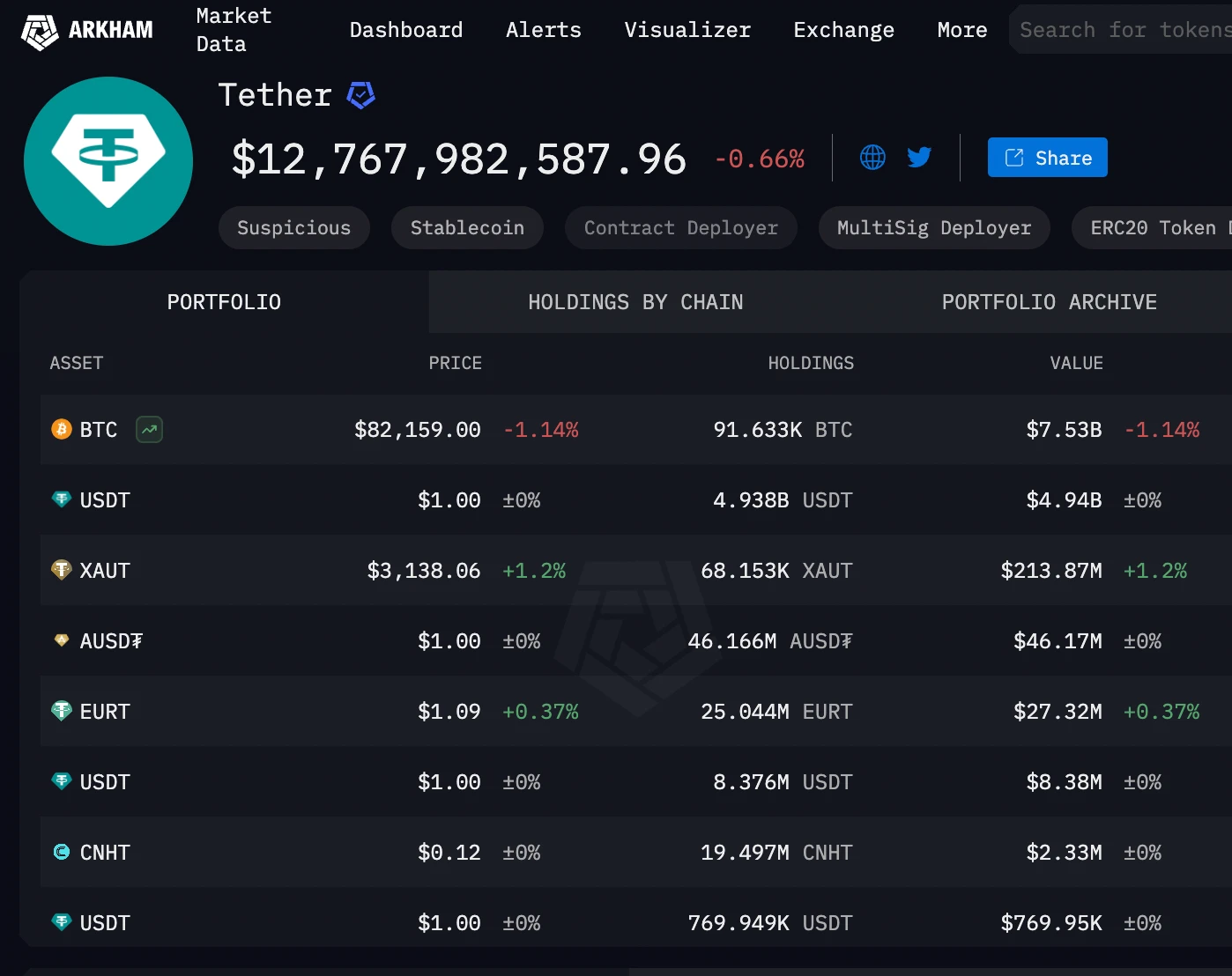Click the XAUT gold token icon
The height and width of the screenshot is (976, 1232).
(62, 570)
